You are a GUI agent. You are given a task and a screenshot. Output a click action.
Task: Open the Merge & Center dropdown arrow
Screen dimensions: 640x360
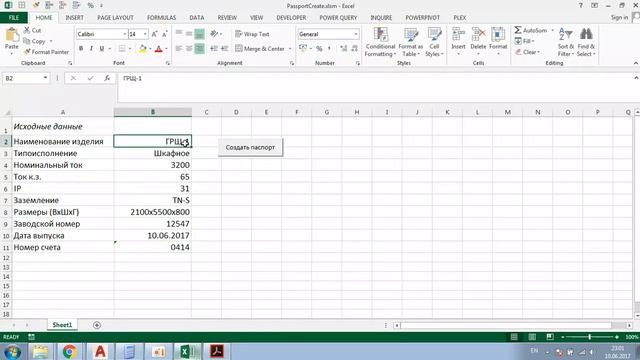point(290,49)
